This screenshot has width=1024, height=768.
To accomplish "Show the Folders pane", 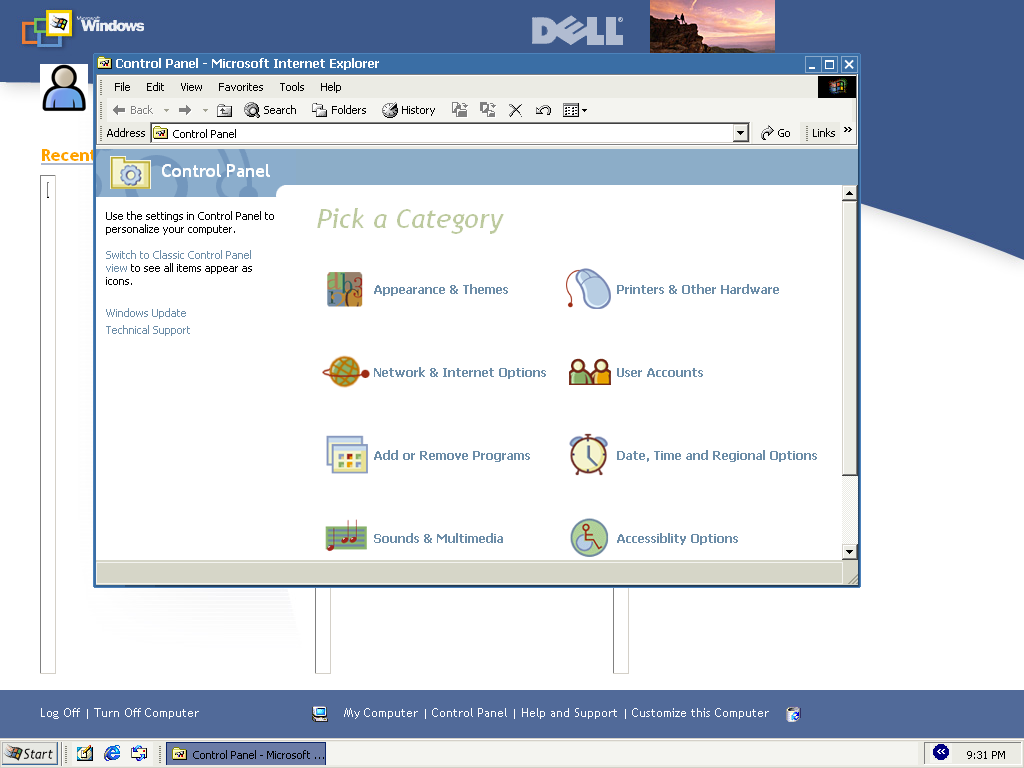I will pos(339,110).
